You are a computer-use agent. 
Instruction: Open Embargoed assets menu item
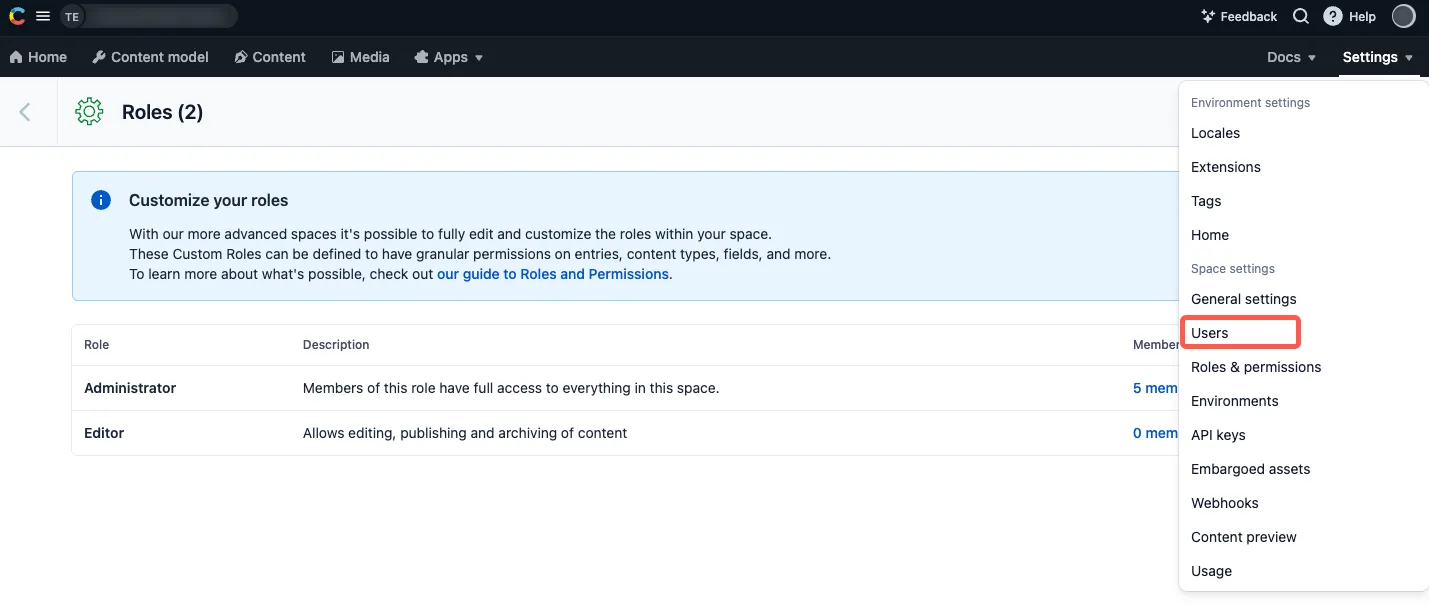click(1303, 469)
